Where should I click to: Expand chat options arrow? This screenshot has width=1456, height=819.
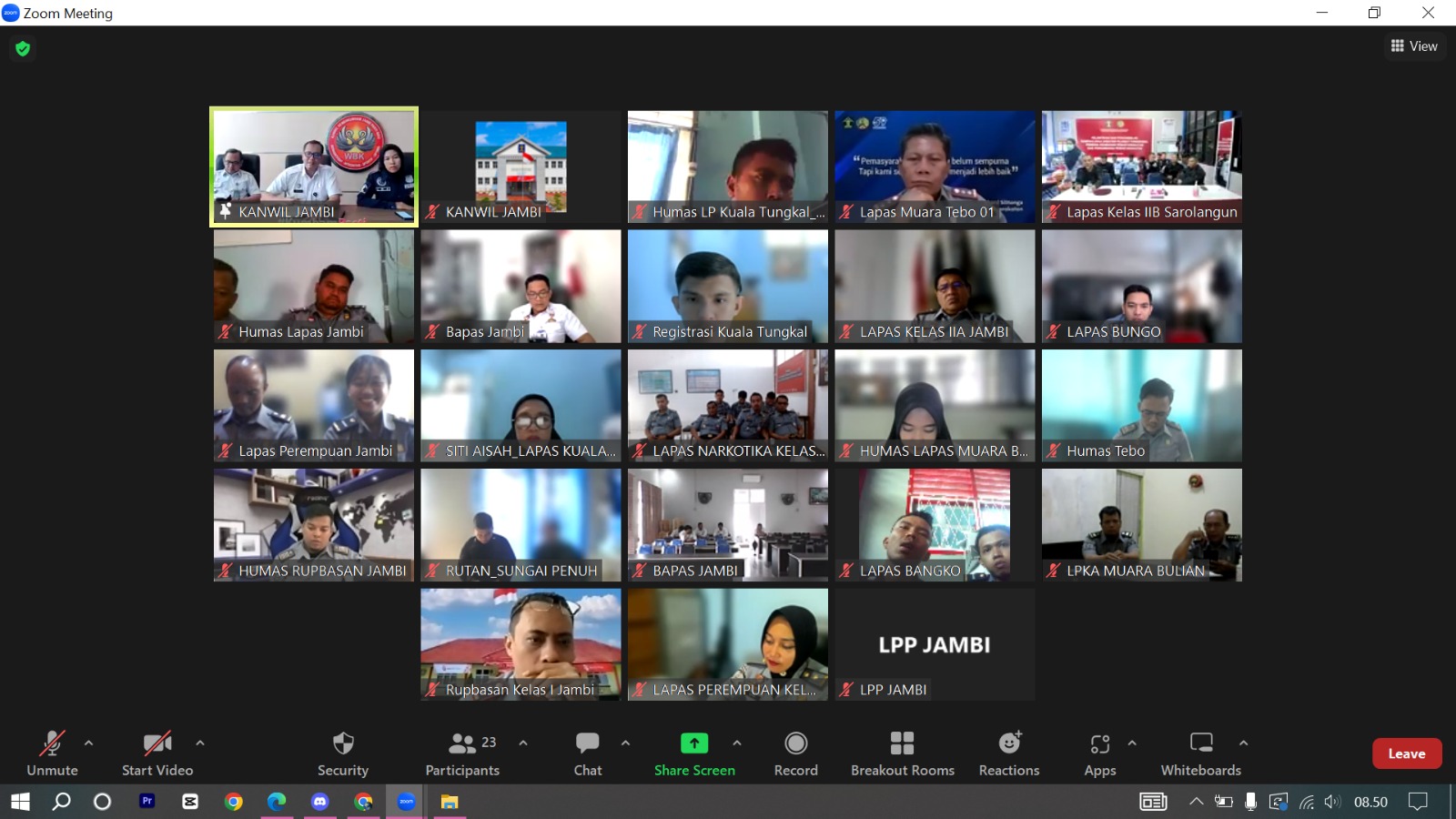point(625,743)
